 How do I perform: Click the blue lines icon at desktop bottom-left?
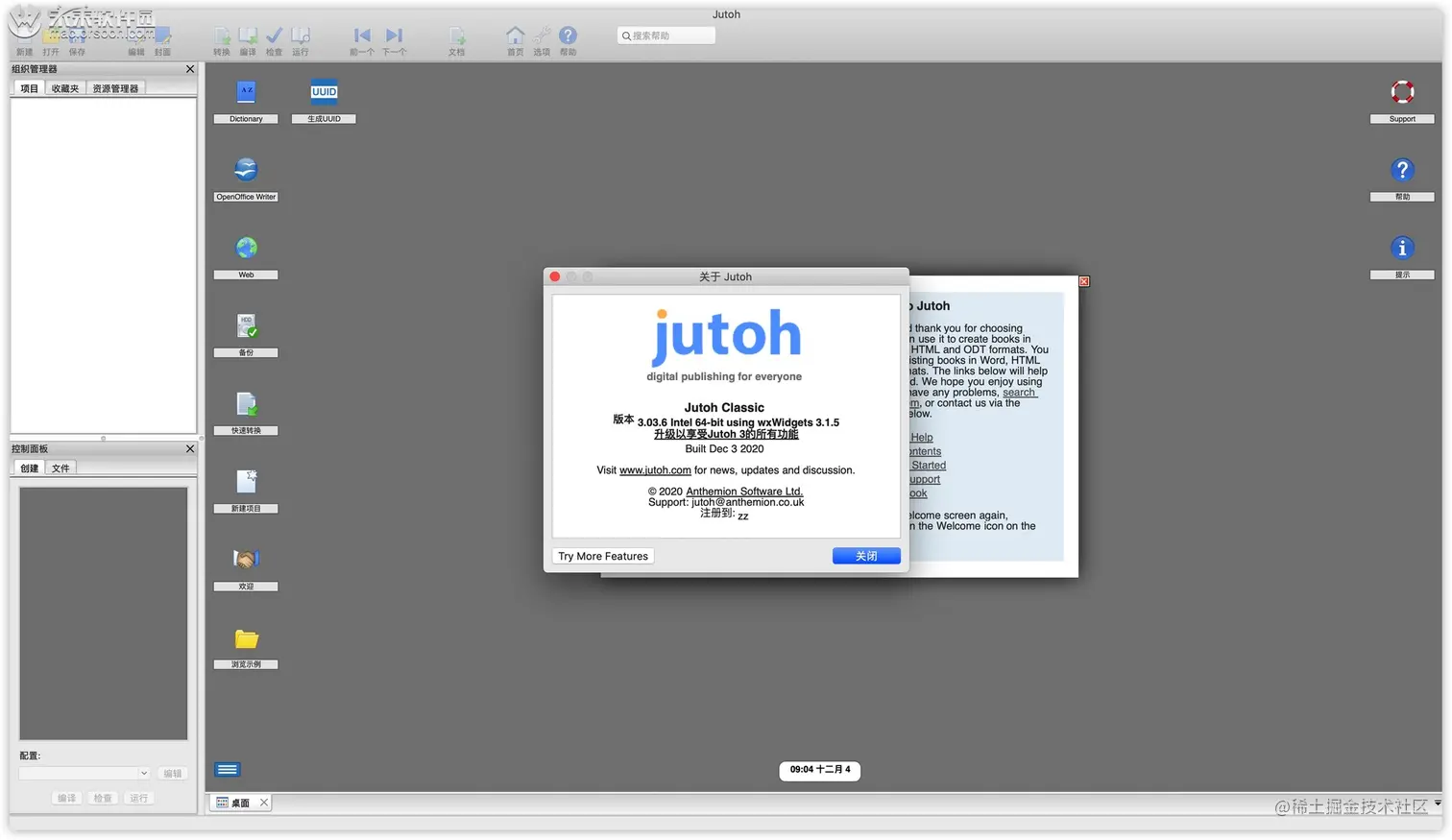228,769
